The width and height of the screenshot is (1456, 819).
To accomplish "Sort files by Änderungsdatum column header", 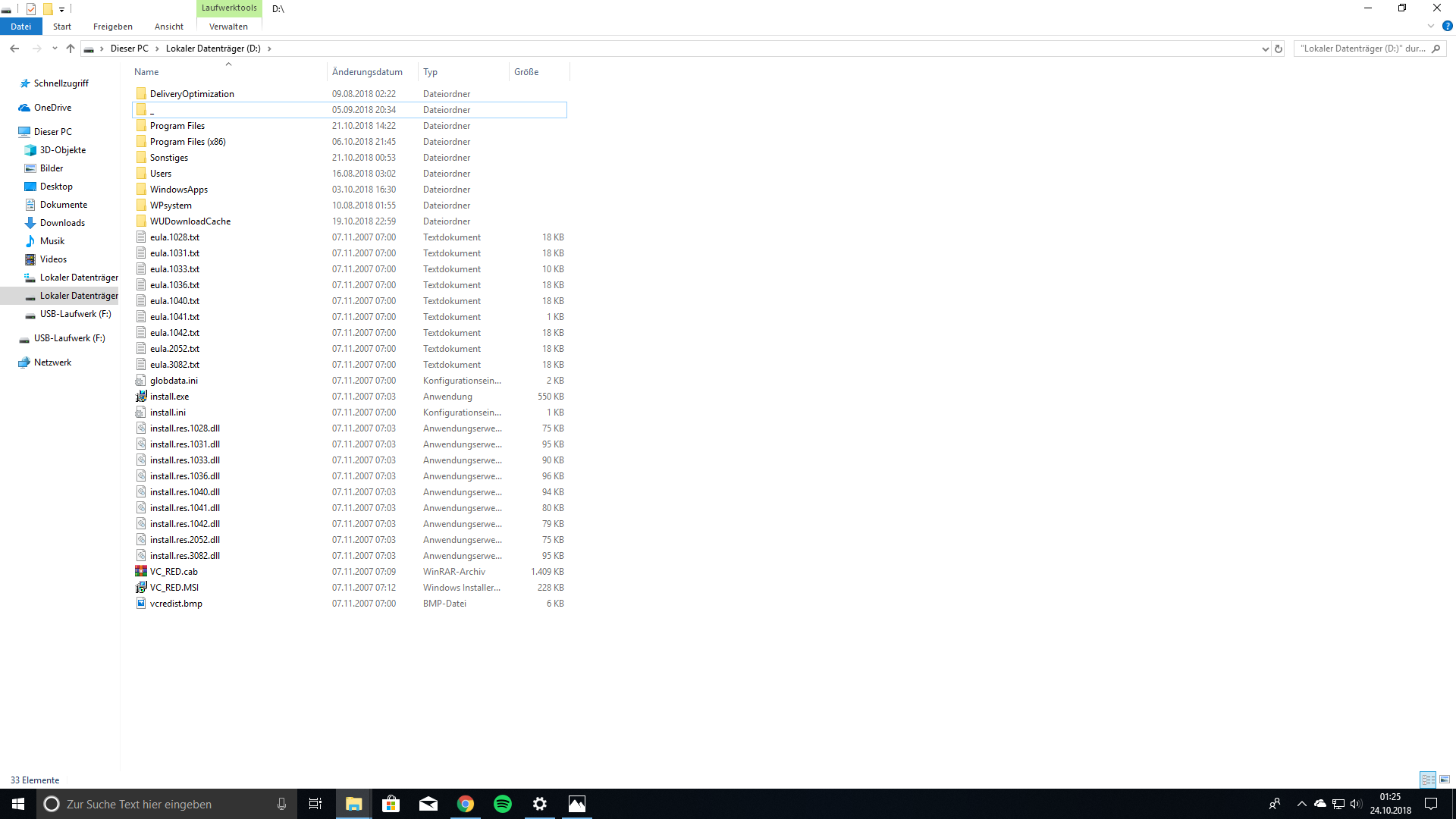I will click(x=367, y=72).
